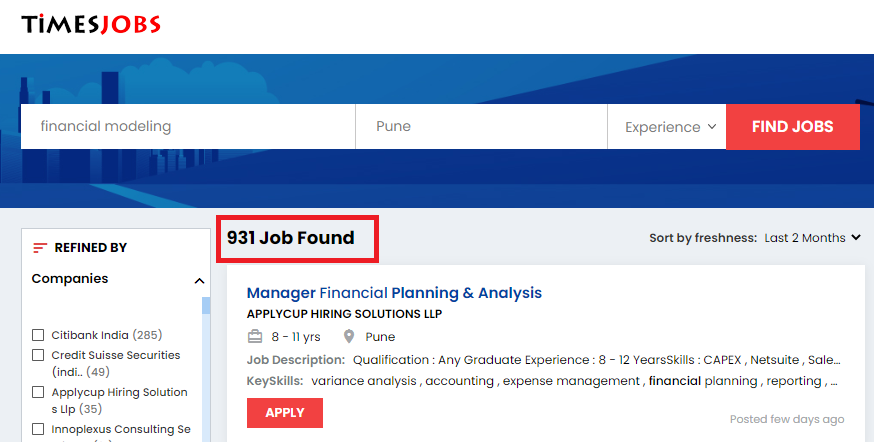This screenshot has width=874, height=442.
Task: Open Manager Financial Planning & Analysis job
Action: click(394, 293)
